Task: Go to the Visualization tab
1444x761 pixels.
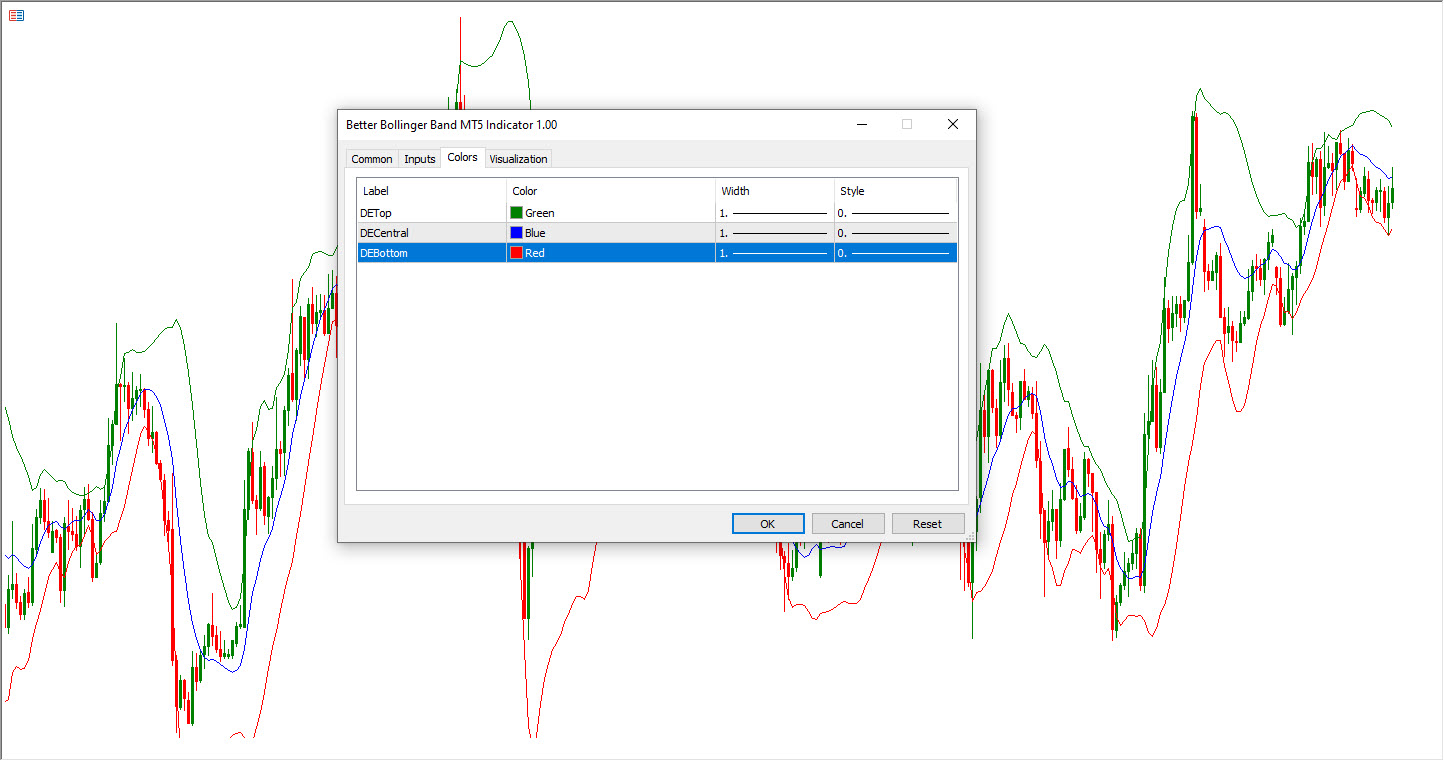Action: 518,159
